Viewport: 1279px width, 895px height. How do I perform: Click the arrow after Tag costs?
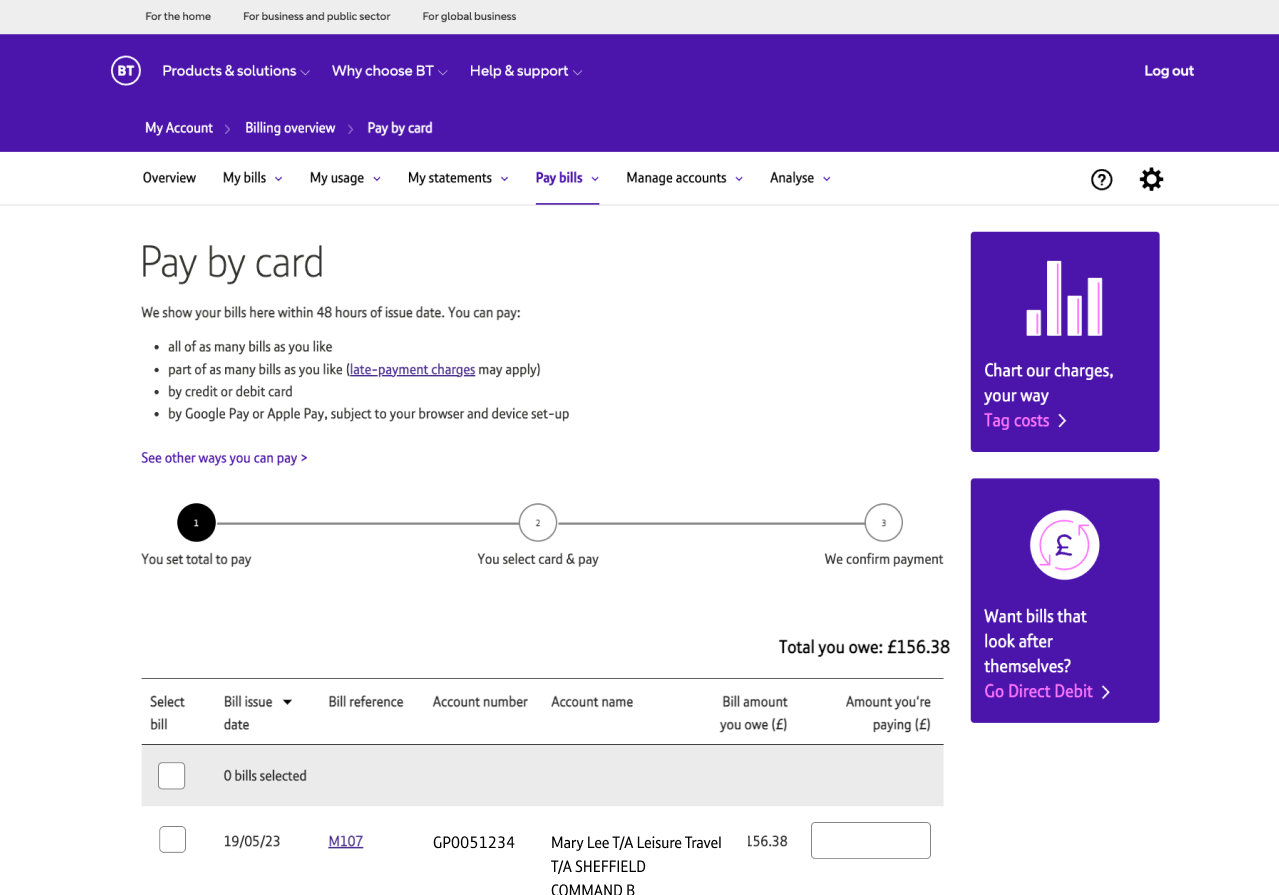1062,421
